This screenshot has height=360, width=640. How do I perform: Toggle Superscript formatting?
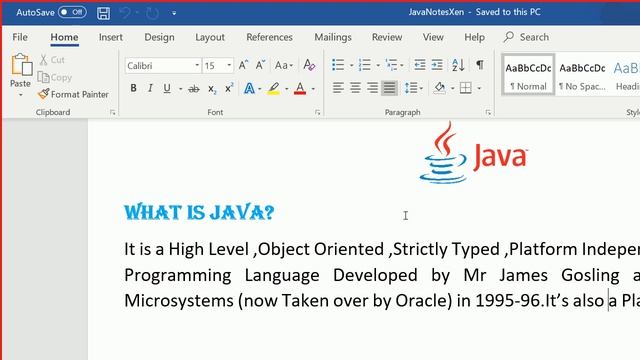tap(229, 88)
